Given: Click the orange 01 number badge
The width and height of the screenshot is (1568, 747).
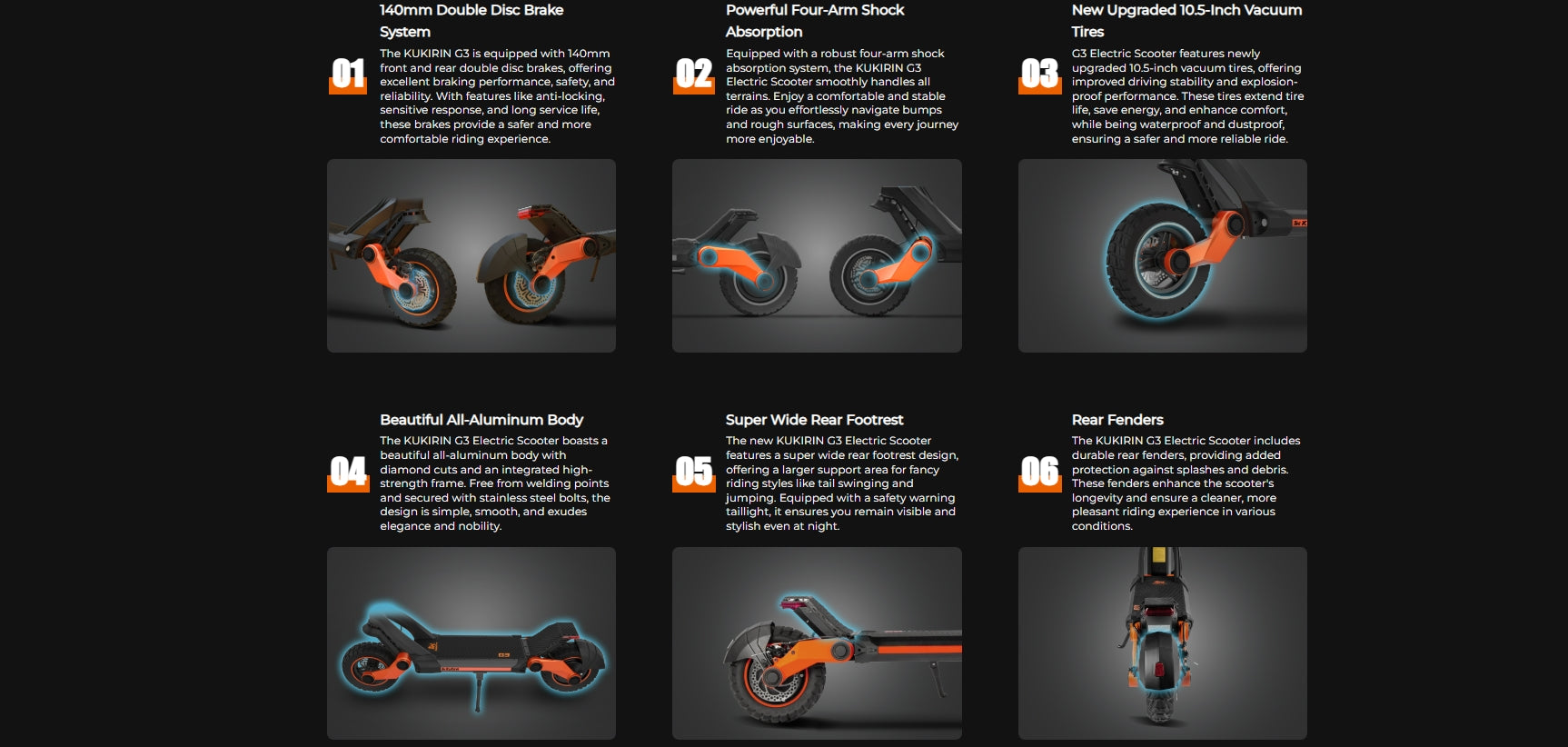Looking at the screenshot, I should (x=347, y=75).
